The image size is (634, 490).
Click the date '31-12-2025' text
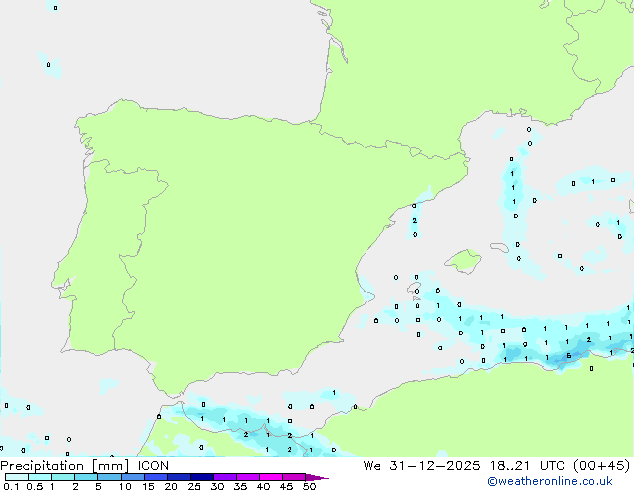[435, 466]
